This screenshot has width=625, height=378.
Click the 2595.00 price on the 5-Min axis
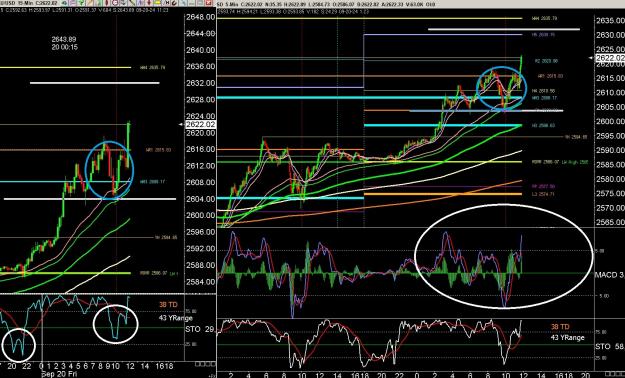(610, 136)
